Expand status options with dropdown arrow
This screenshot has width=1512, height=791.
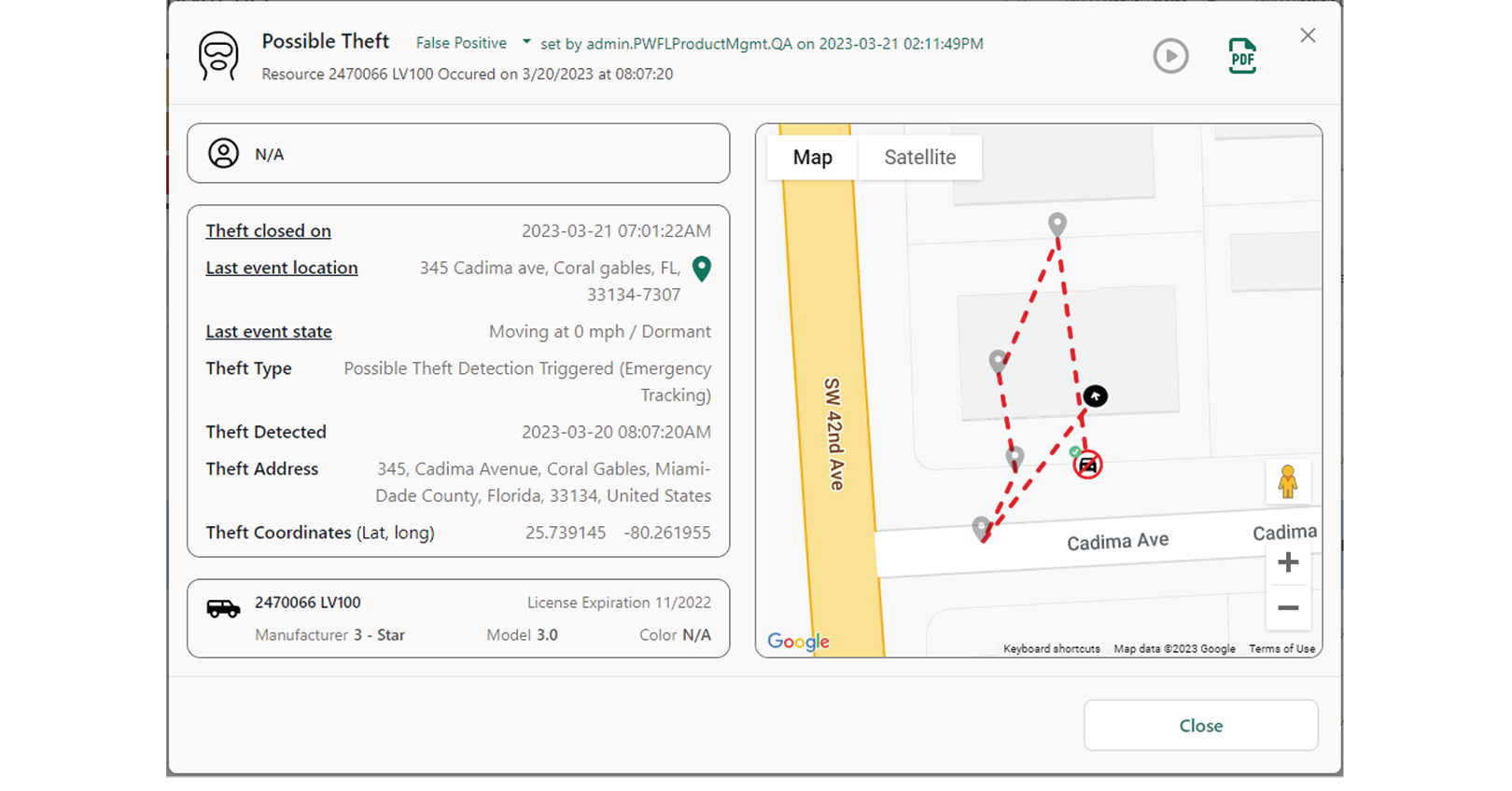pos(526,42)
